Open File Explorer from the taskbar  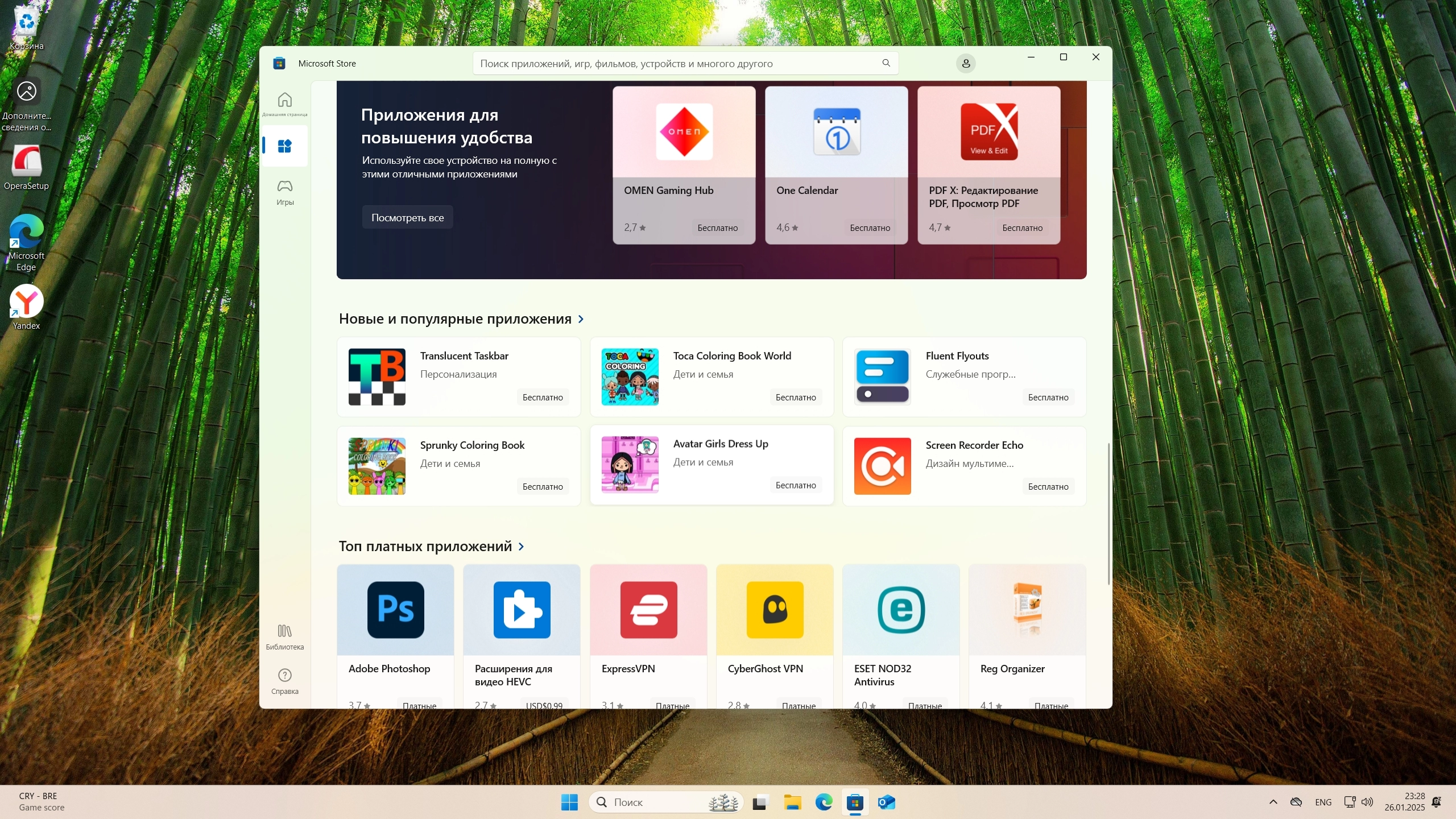point(792,803)
